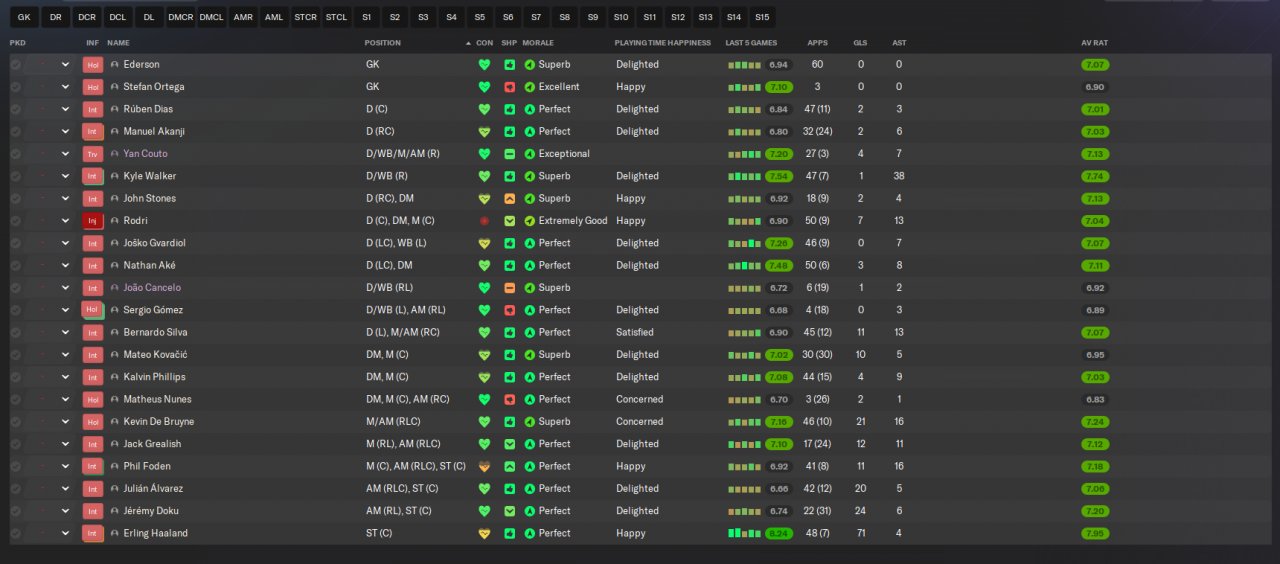Select the GK position filter button
This screenshot has height=564, width=1280.
(24, 17)
